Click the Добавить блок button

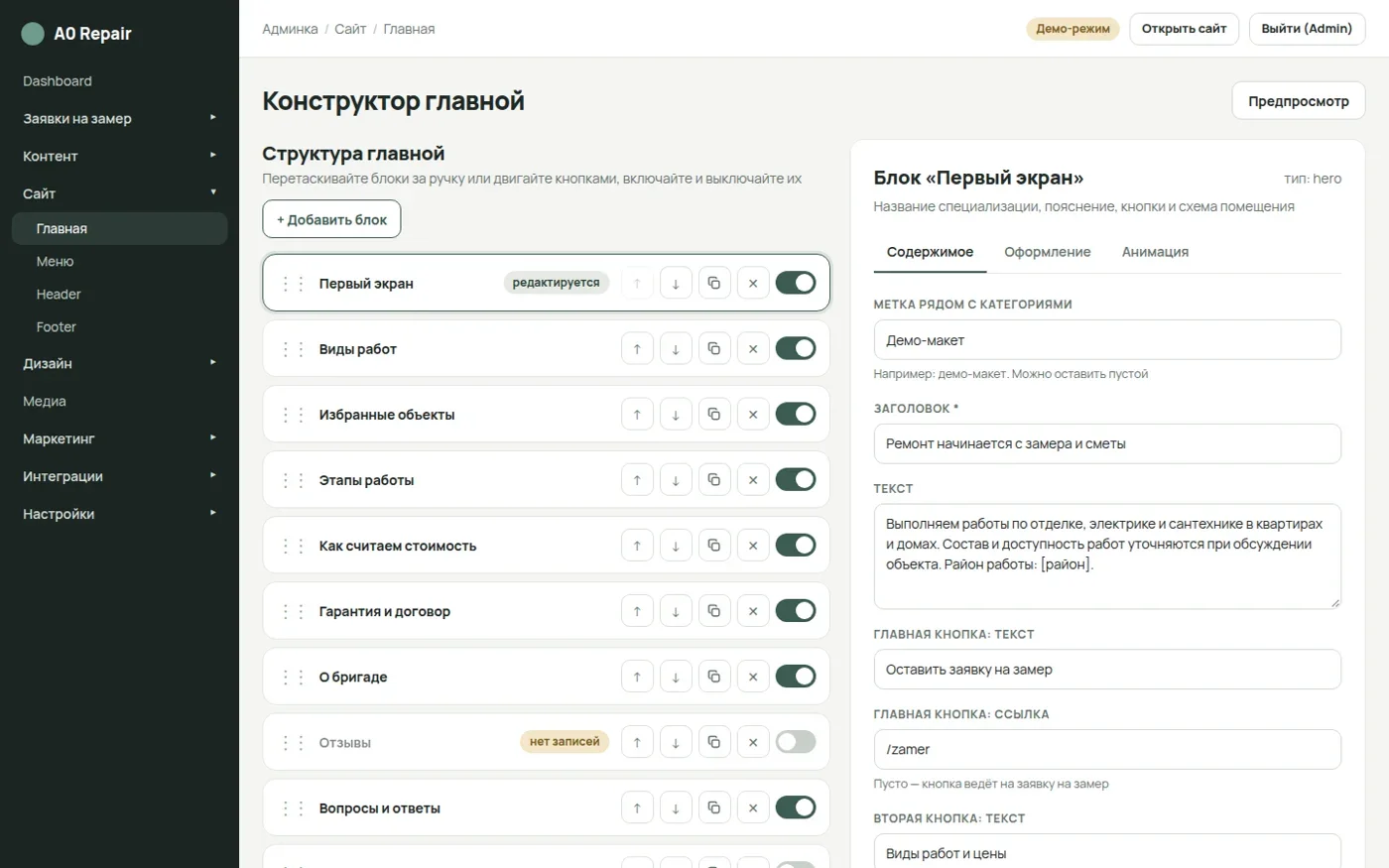[x=331, y=219]
